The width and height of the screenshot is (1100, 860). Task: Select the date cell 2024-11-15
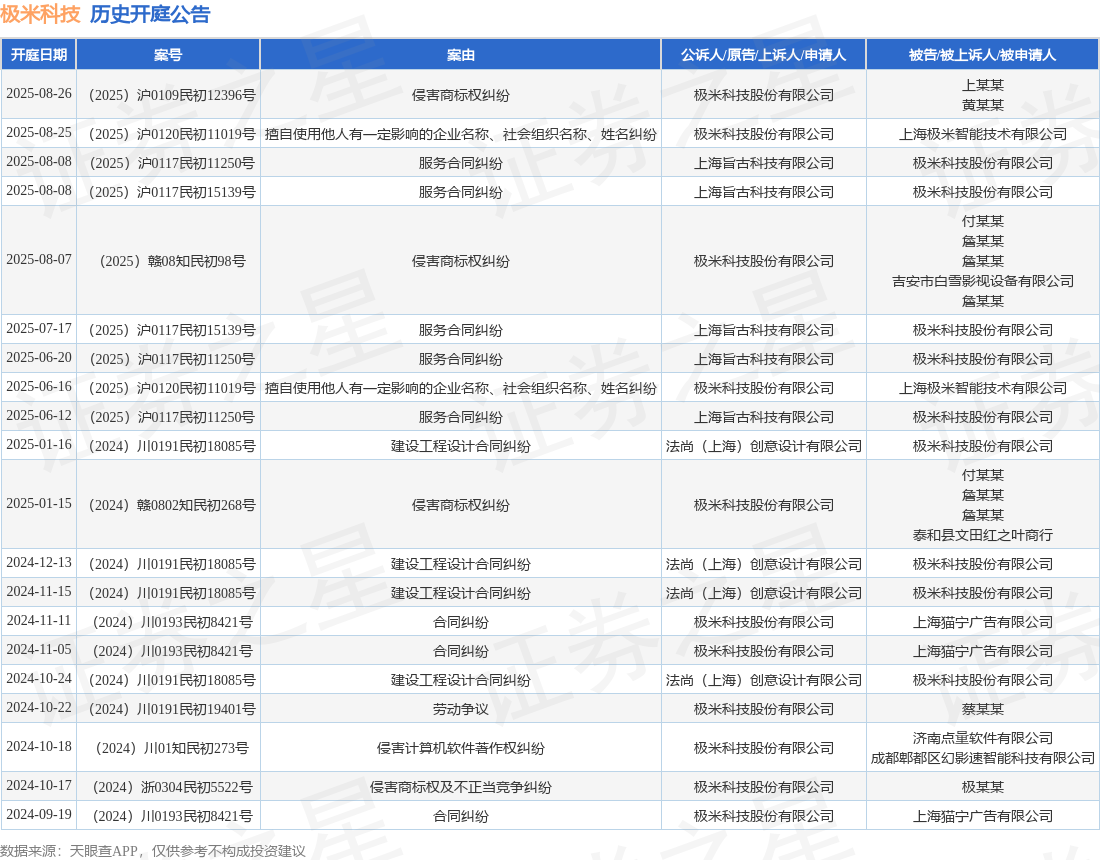(39, 591)
